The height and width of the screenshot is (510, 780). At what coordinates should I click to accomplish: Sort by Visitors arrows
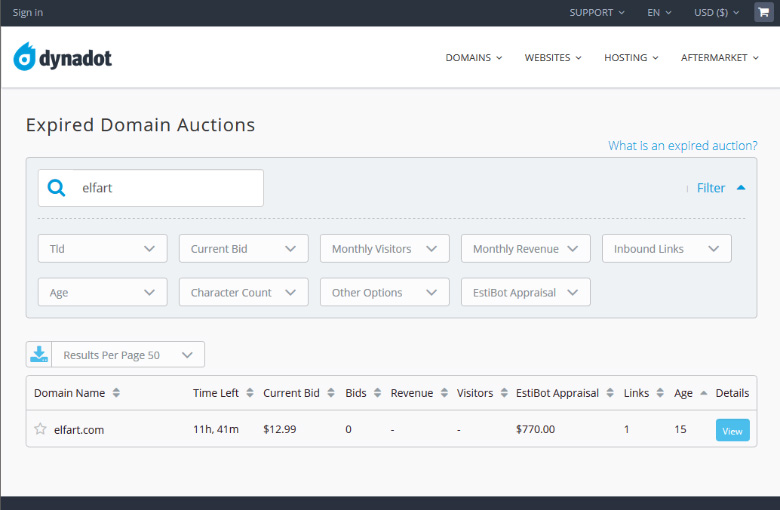pyautogui.click(x=504, y=393)
